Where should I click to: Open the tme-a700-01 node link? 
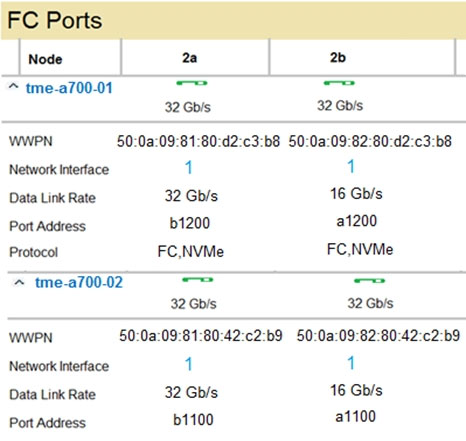pos(69,88)
